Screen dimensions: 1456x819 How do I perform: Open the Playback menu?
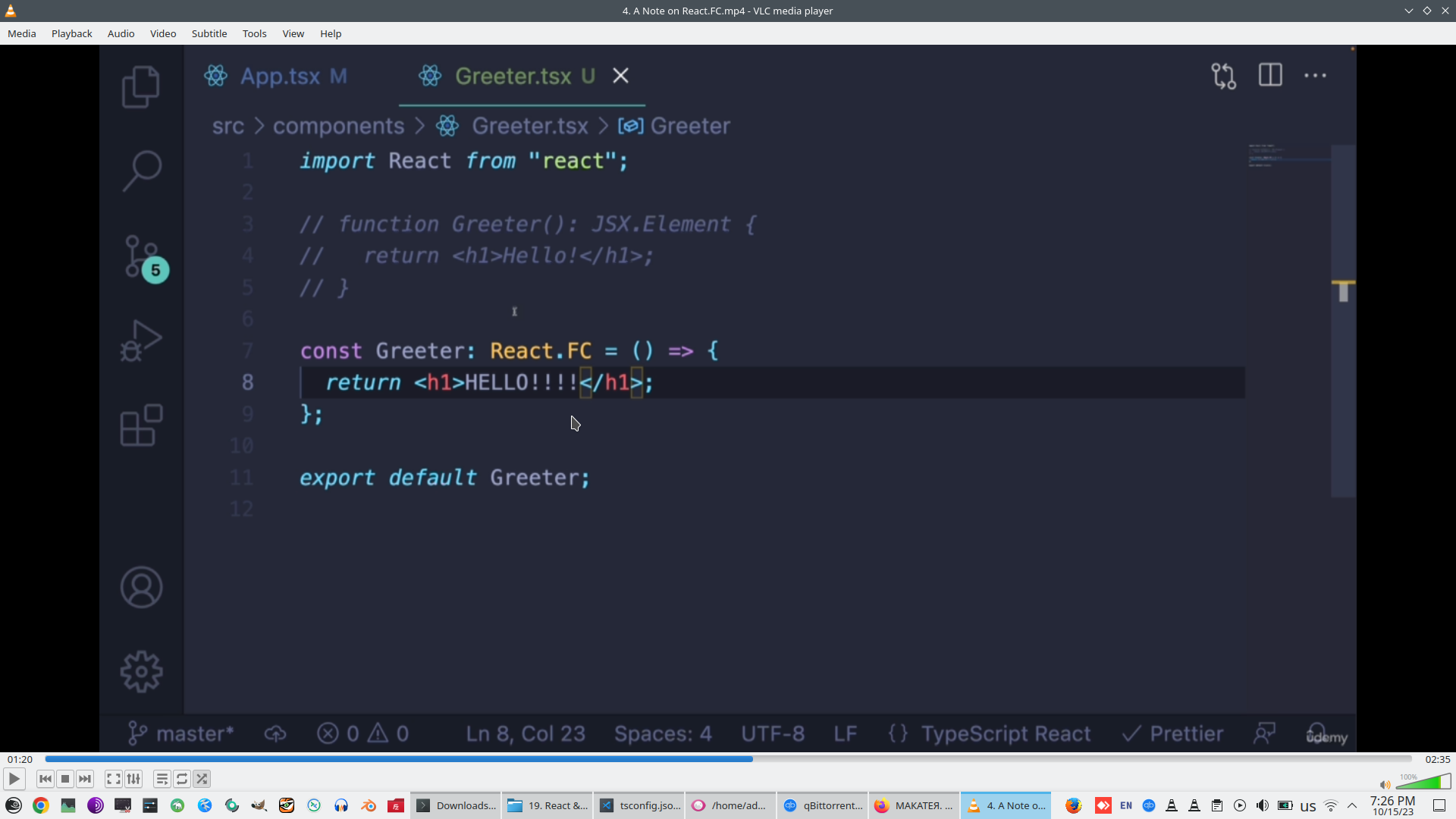pos(71,33)
